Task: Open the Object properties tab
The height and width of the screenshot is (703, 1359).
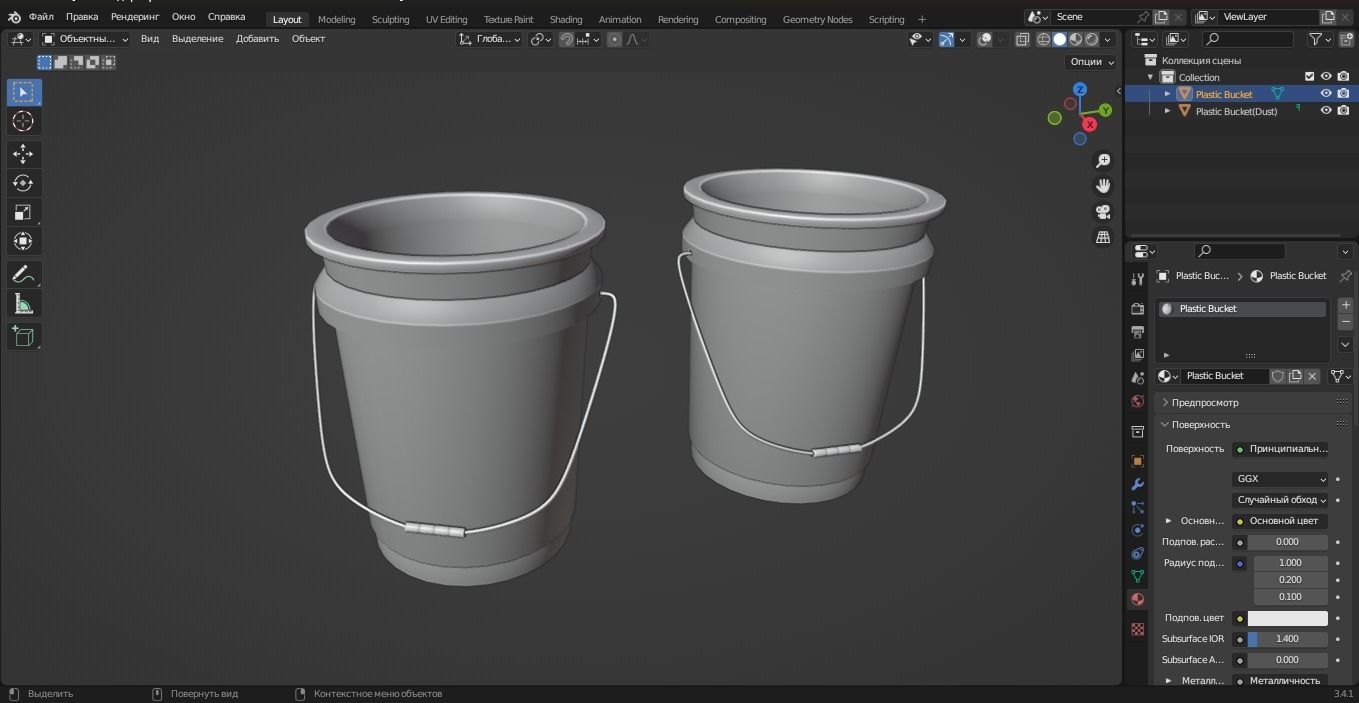Action: (x=1137, y=461)
